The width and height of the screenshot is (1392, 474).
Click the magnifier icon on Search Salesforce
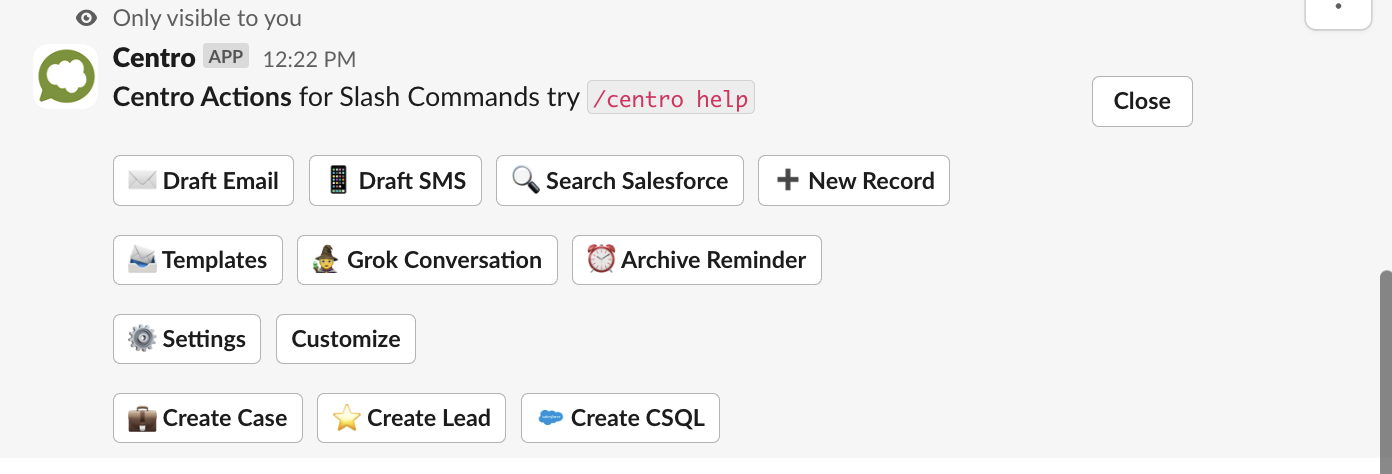tap(526, 181)
